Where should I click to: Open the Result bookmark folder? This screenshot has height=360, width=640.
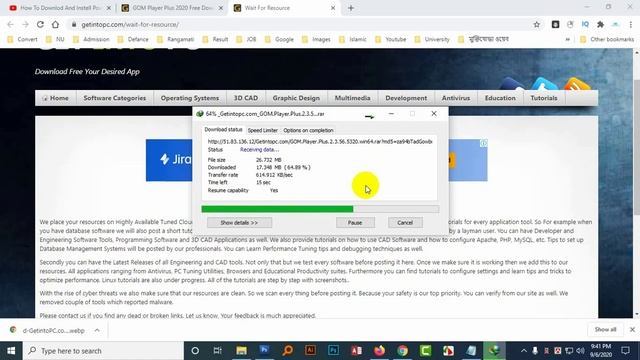coord(215,39)
